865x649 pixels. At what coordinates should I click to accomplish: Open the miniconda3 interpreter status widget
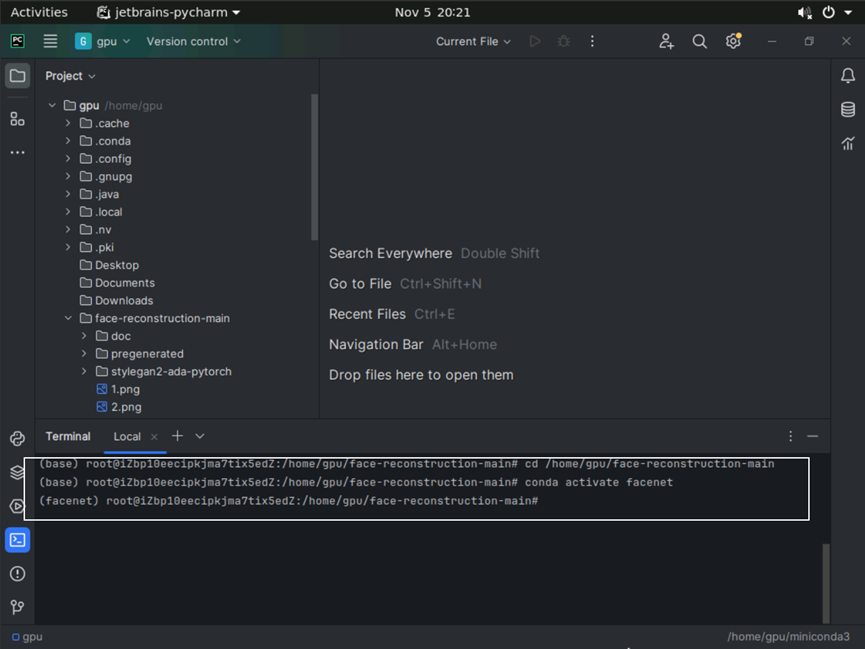tap(788, 637)
